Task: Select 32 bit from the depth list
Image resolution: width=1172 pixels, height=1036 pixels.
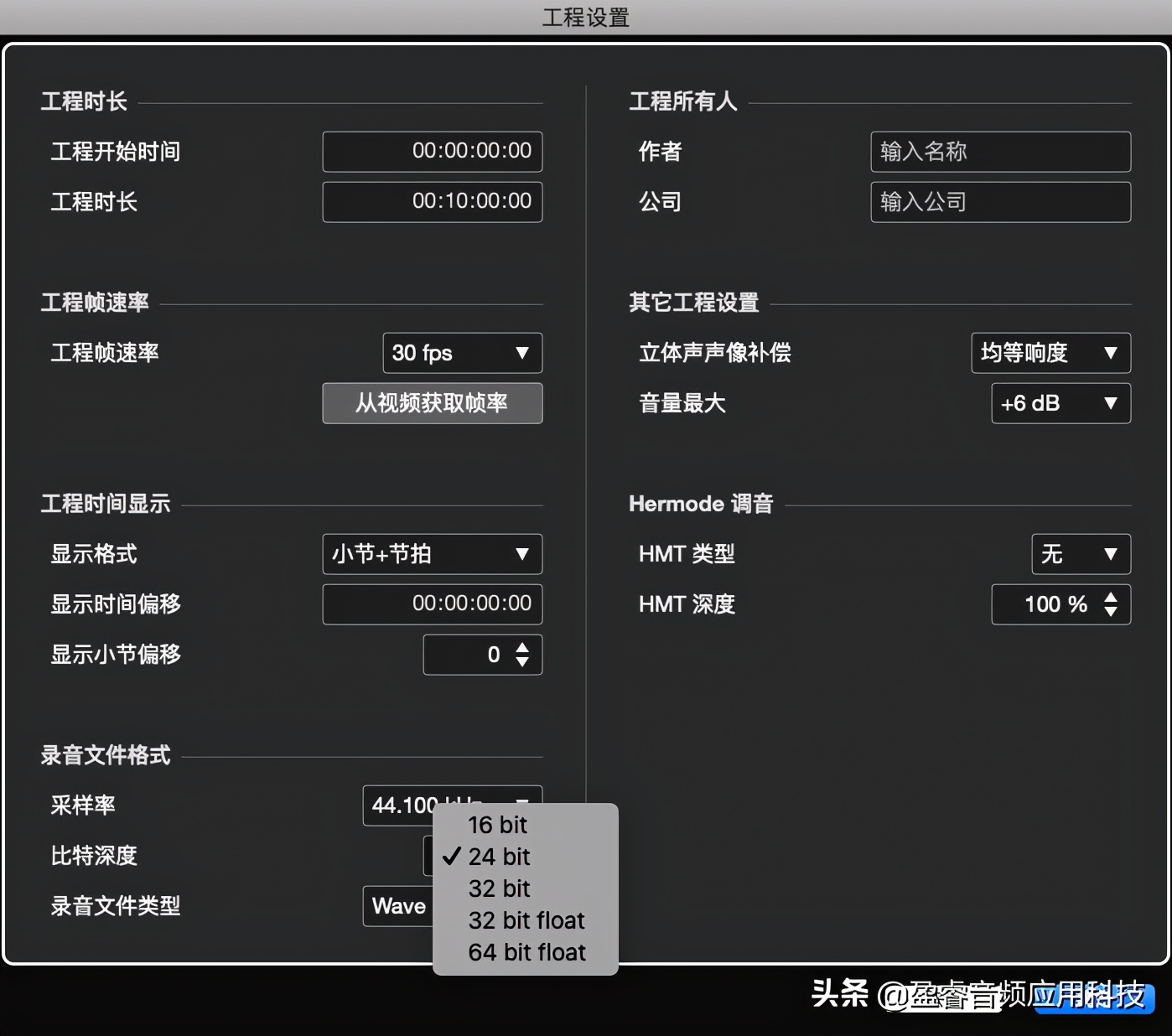Action: [x=499, y=888]
